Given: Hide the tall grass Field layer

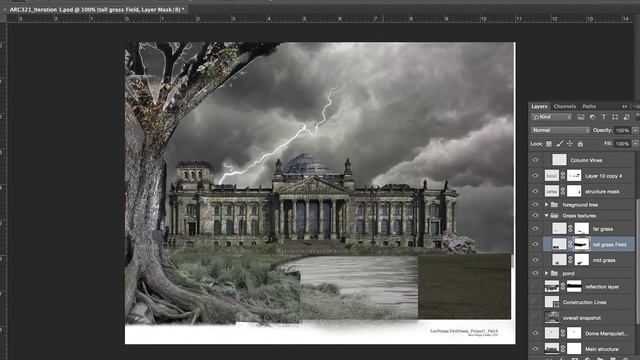Looking at the screenshot, I should pos(536,244).
